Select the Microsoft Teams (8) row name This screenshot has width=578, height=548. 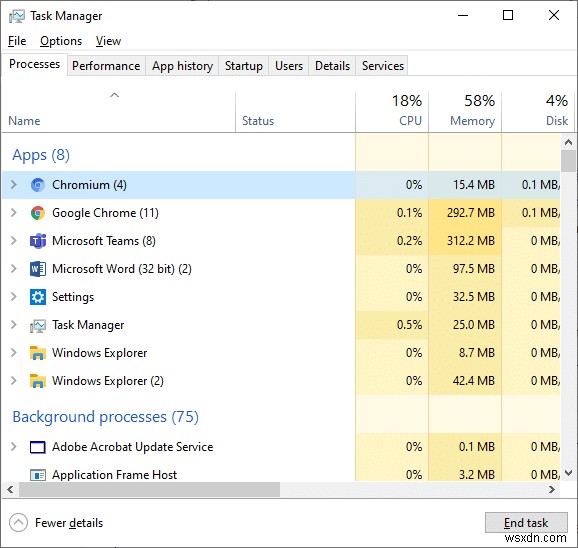(x=104, y=241)
